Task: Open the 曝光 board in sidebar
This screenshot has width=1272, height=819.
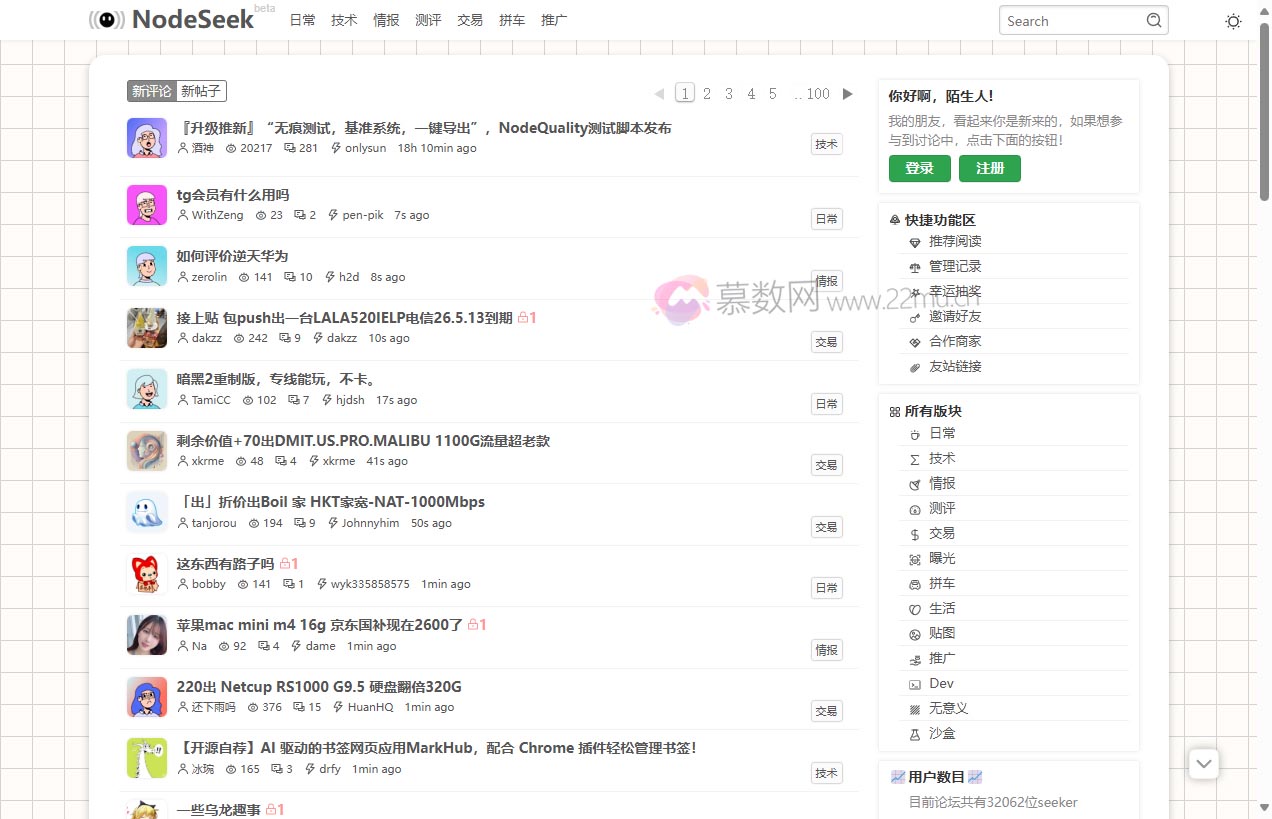Action: tap(941, 558)
